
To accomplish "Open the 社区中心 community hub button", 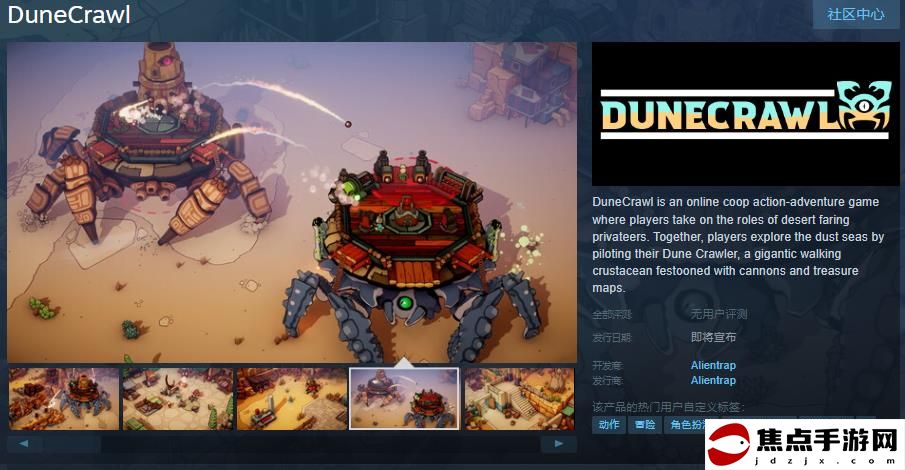I will (856, 14).
